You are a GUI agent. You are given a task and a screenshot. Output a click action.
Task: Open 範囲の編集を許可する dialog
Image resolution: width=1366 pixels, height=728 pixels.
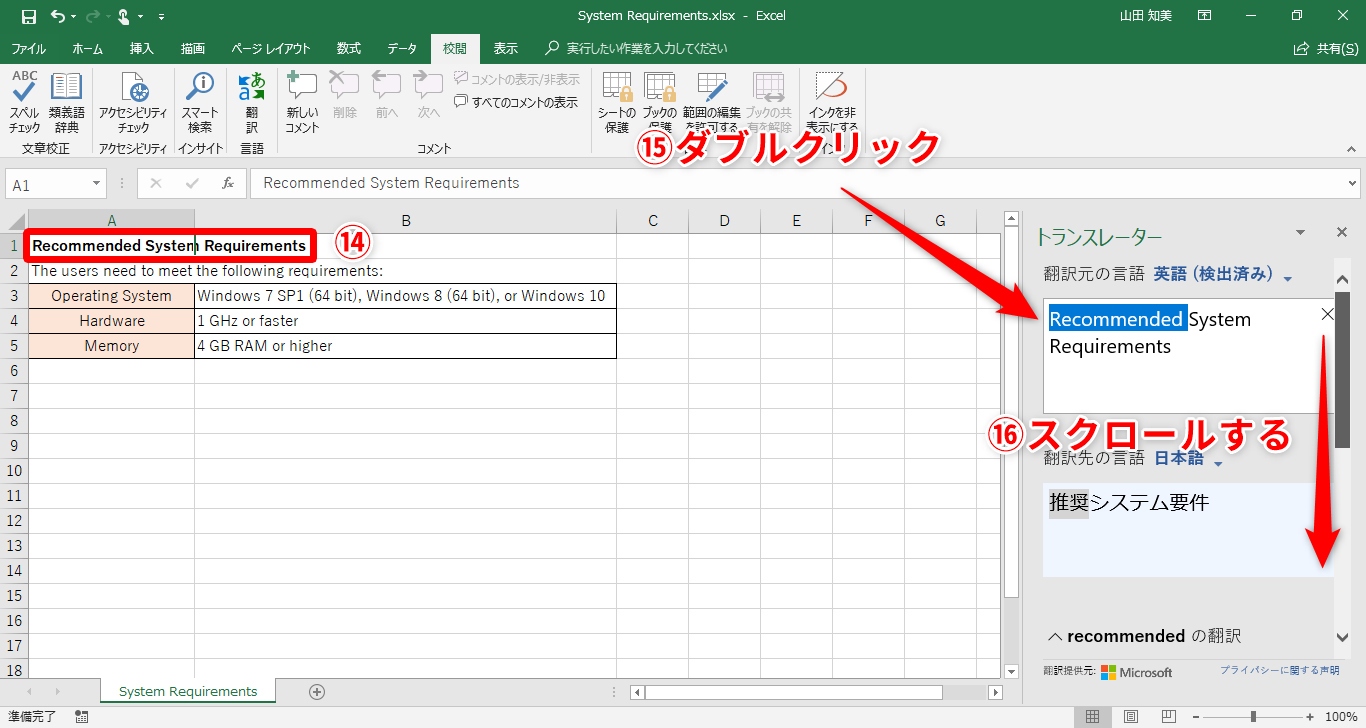click(712, 102)
